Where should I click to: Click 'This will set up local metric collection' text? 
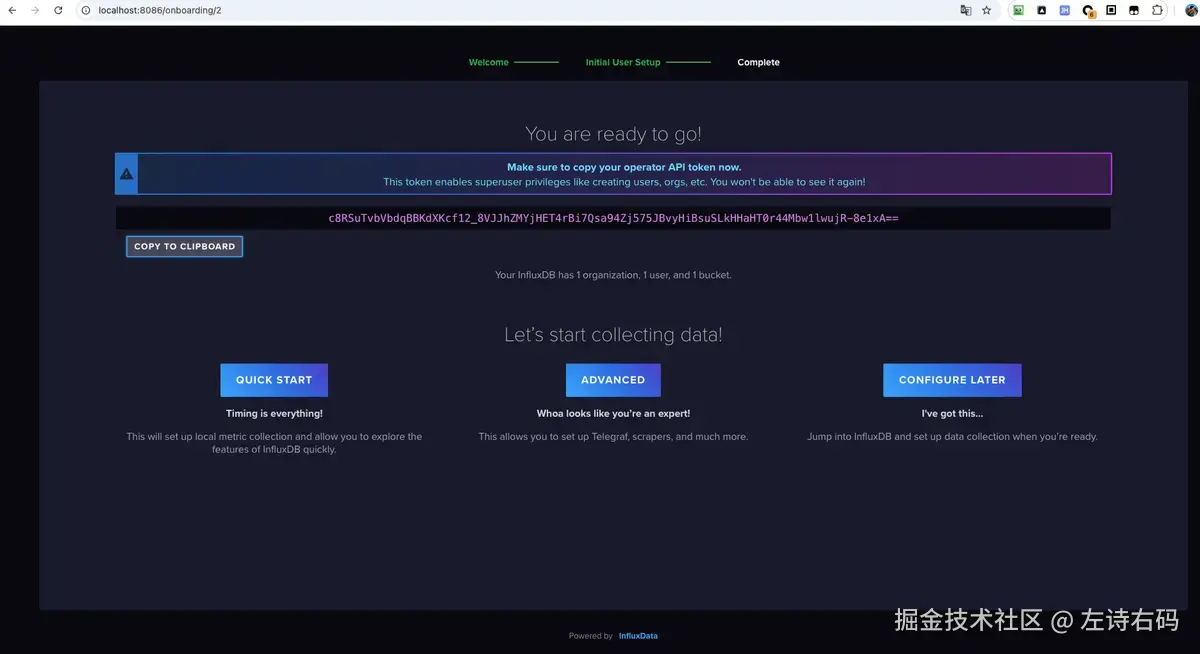pyautogui.click(x=274, y=443)
